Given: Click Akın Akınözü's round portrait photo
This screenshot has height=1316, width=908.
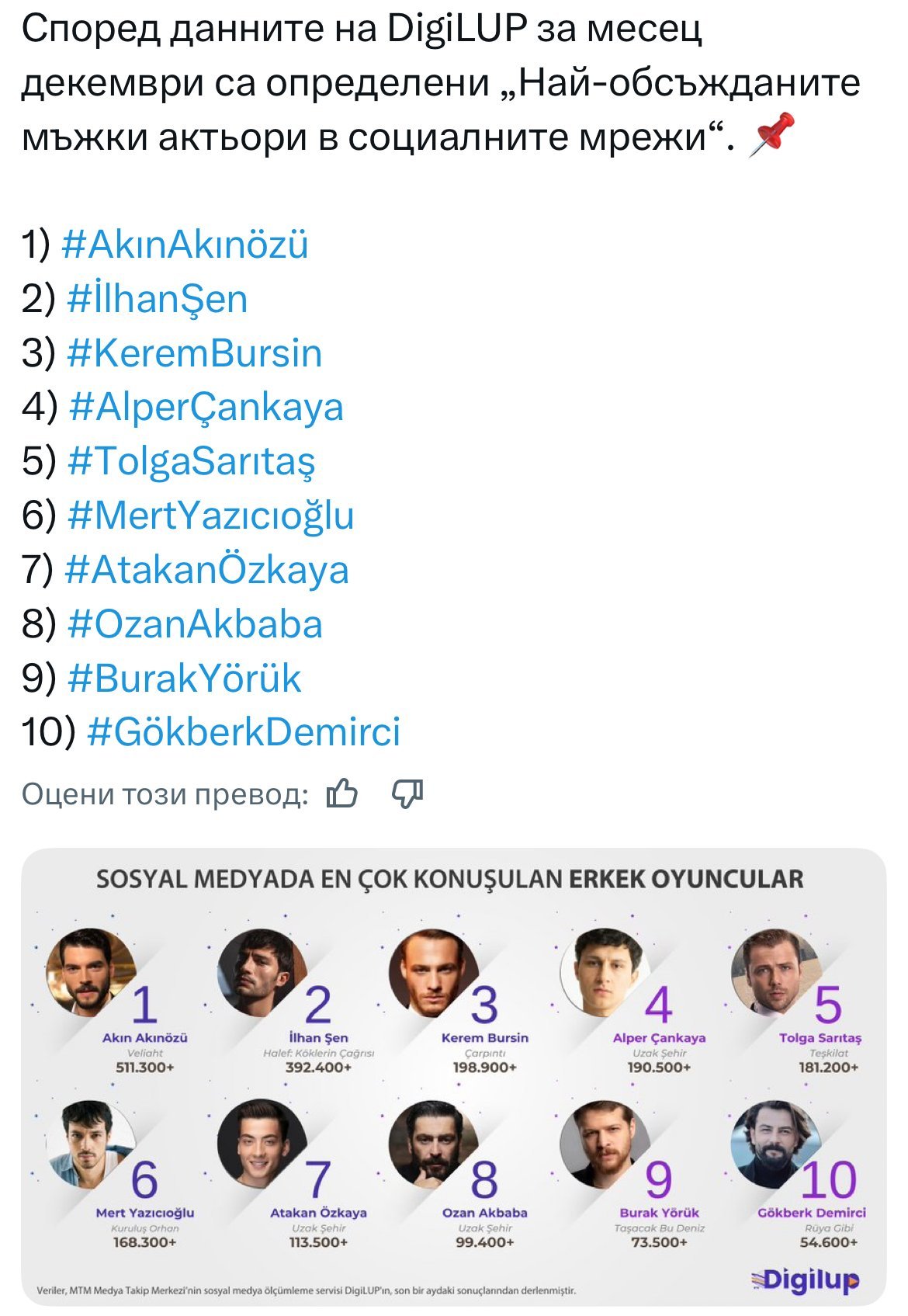Looking at the screenshot, I should coord(89,972).
